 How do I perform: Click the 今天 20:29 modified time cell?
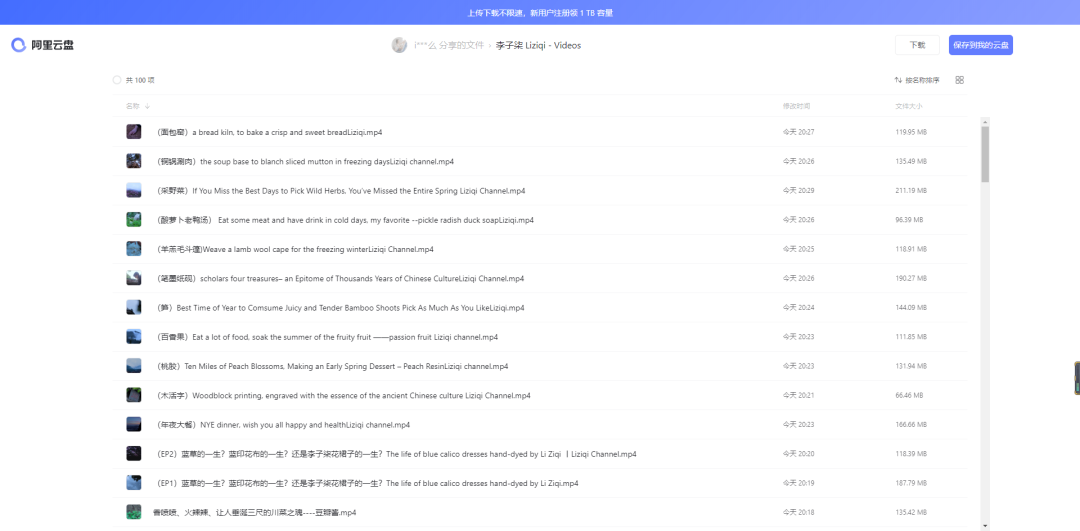click(798, 191)
